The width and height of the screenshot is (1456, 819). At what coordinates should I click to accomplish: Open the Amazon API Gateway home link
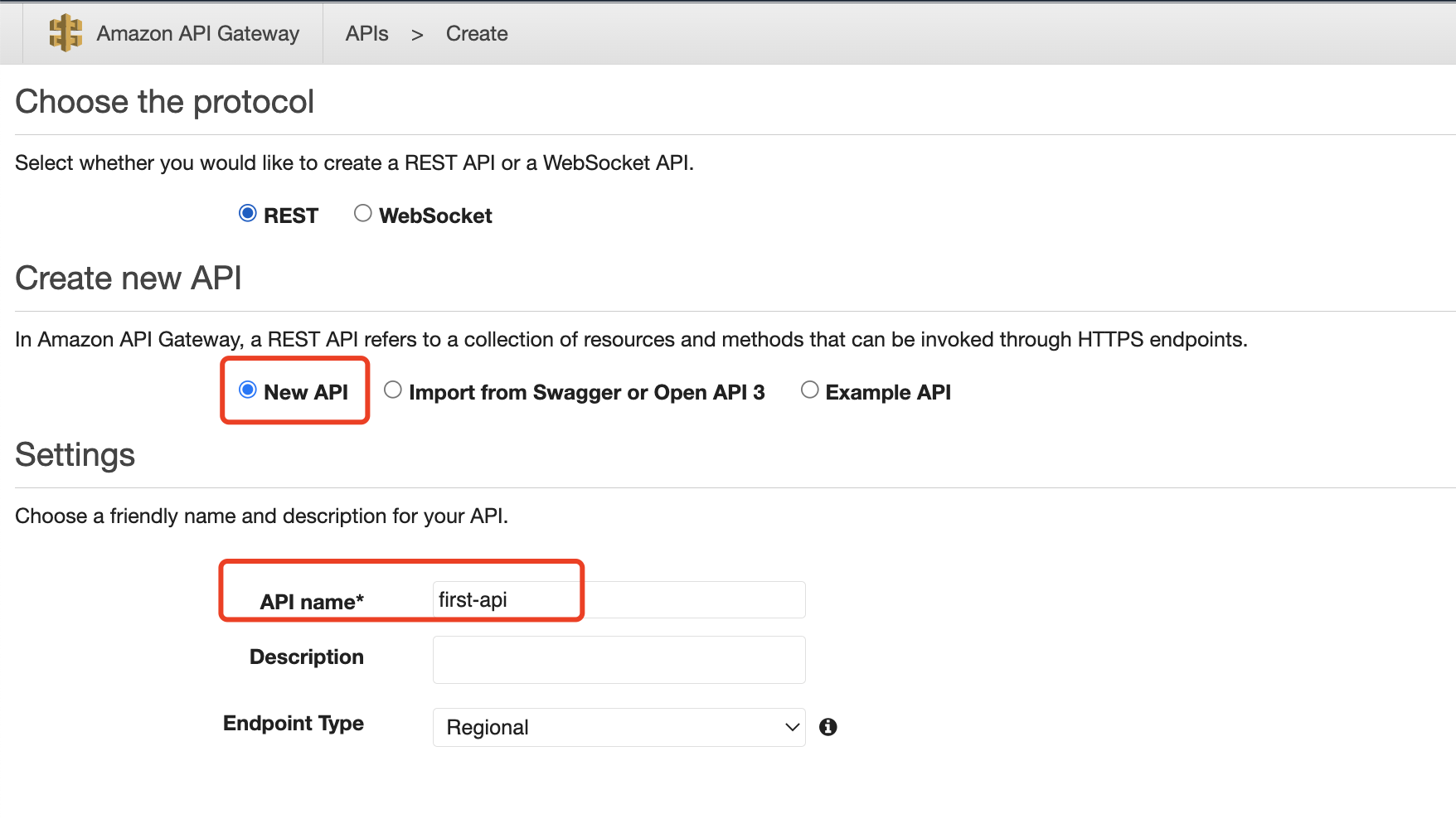click(197, 33)
